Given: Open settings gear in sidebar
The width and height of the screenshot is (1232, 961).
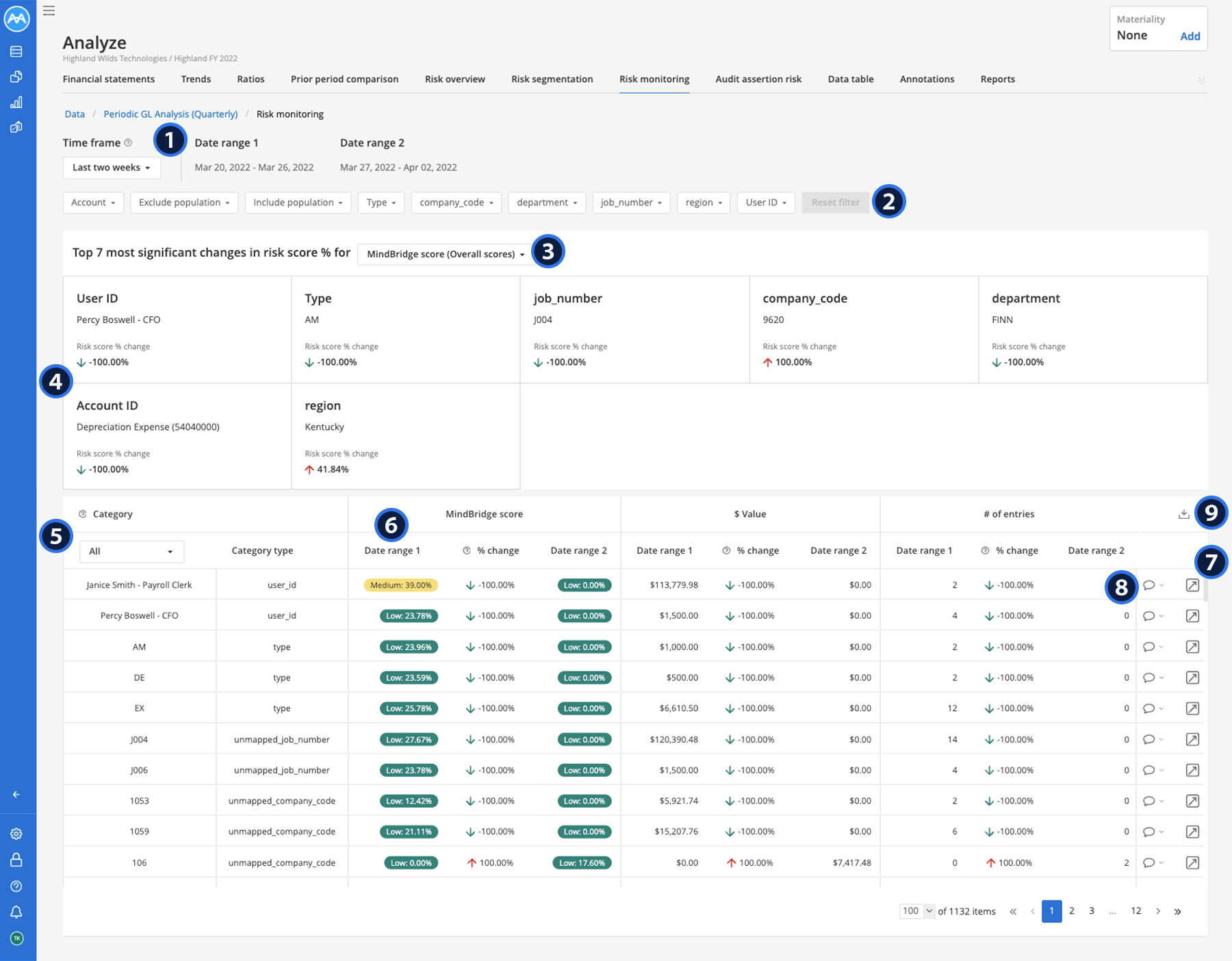Looking at the screenshot, I should click(16, 834).
